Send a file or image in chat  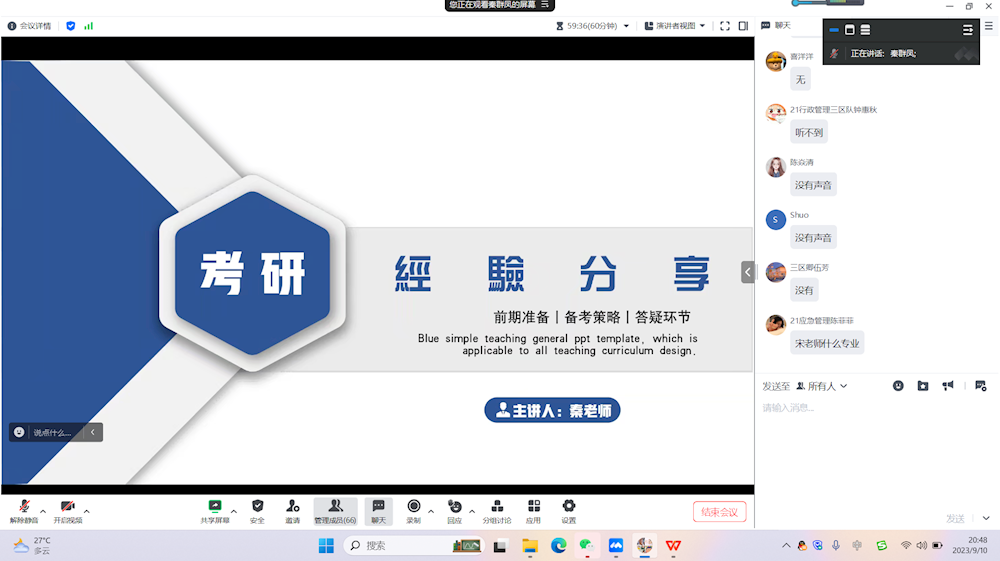click(x=923, y=386)
